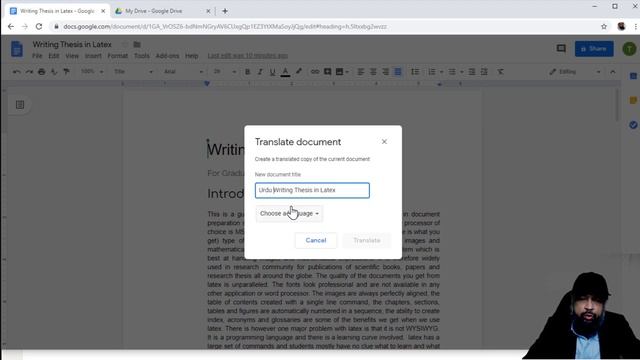Open the paragraph style Title dropdown
Screen dimensions: 640x360
coord(133,72)
